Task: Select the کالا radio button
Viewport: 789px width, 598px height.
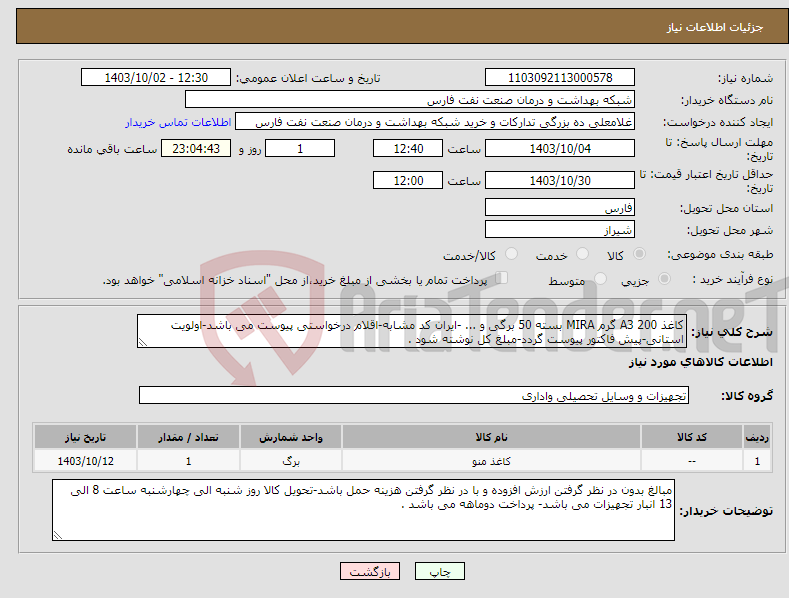Action: pos(640,254)
